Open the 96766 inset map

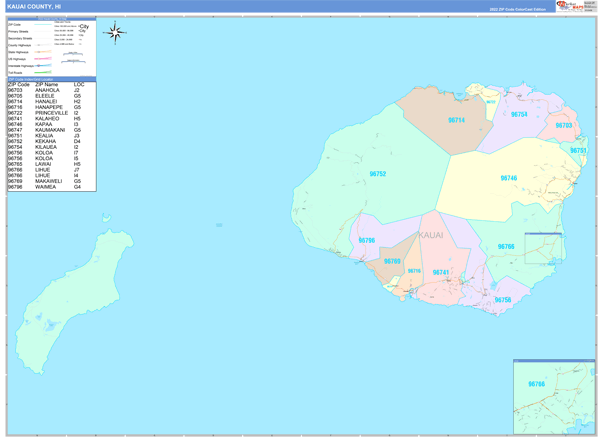552,396
